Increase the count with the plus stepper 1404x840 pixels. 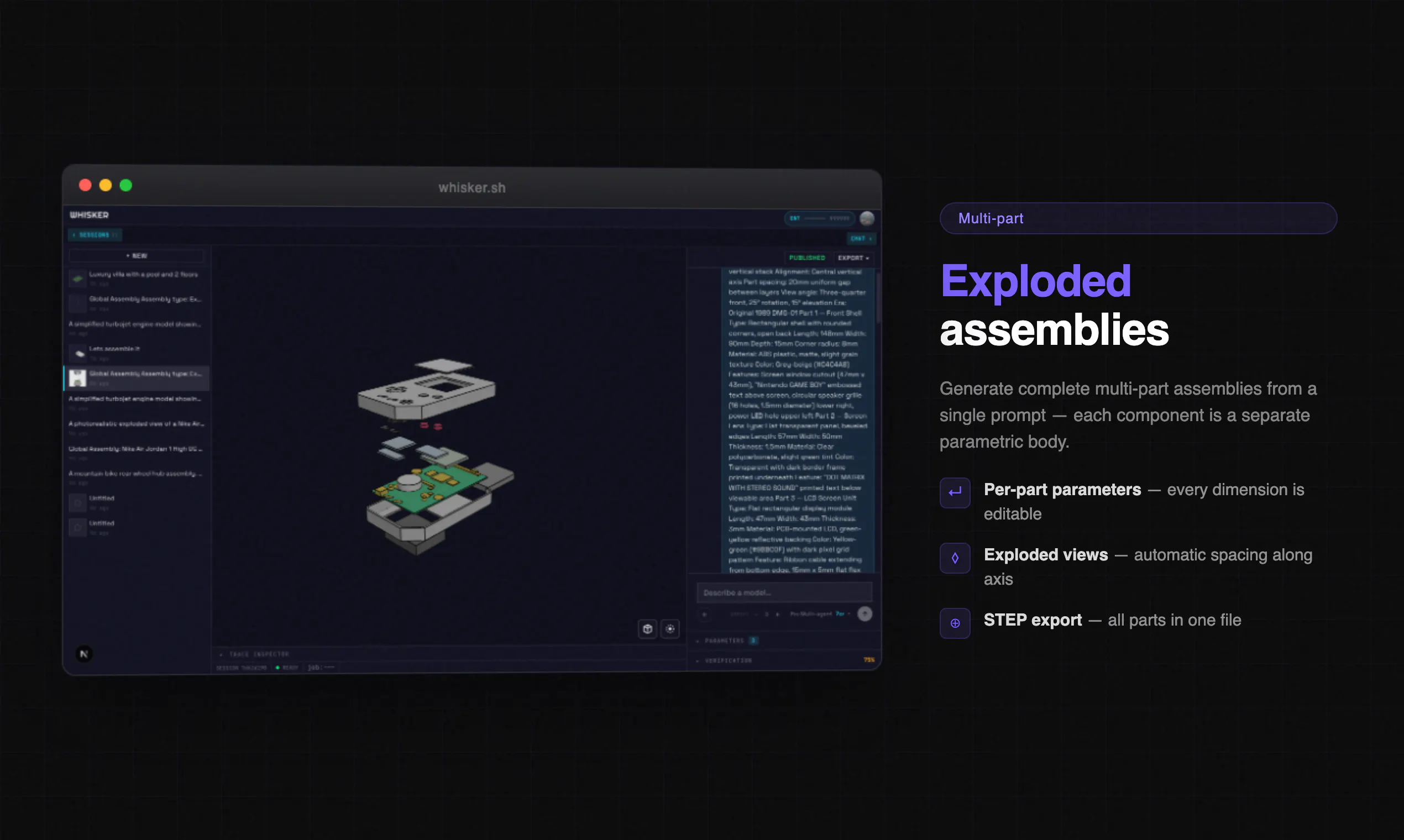click(x=777, y=614)
